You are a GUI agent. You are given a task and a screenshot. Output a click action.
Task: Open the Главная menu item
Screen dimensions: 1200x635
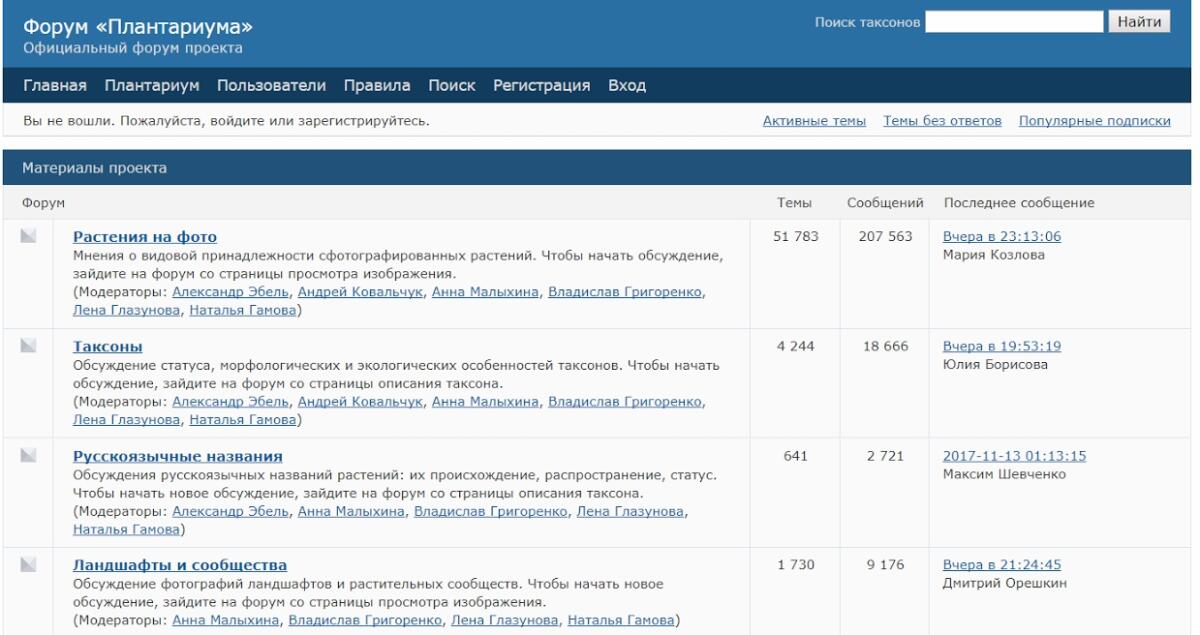(55, 85)
